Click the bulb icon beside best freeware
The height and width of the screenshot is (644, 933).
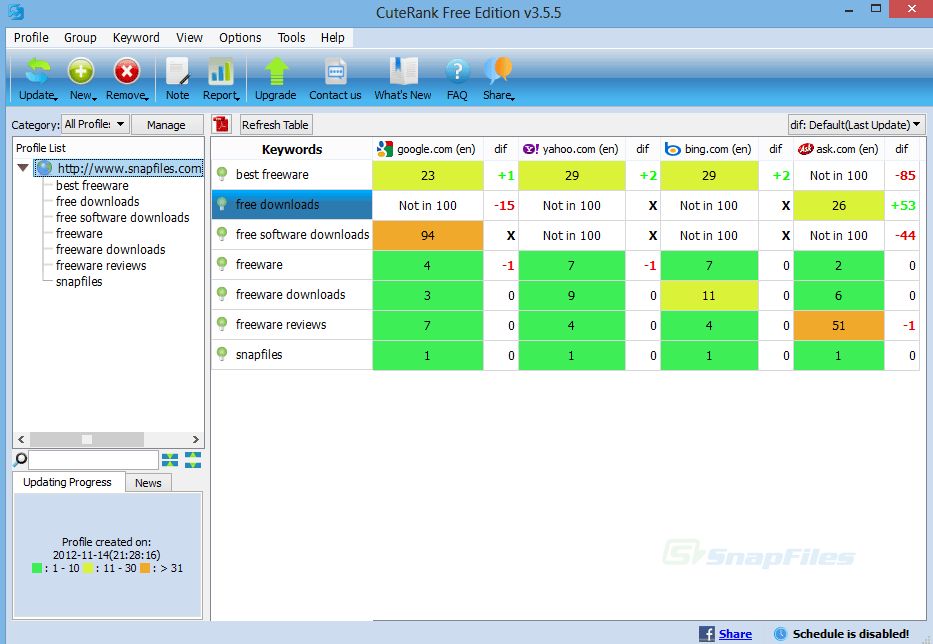point(222,174)
